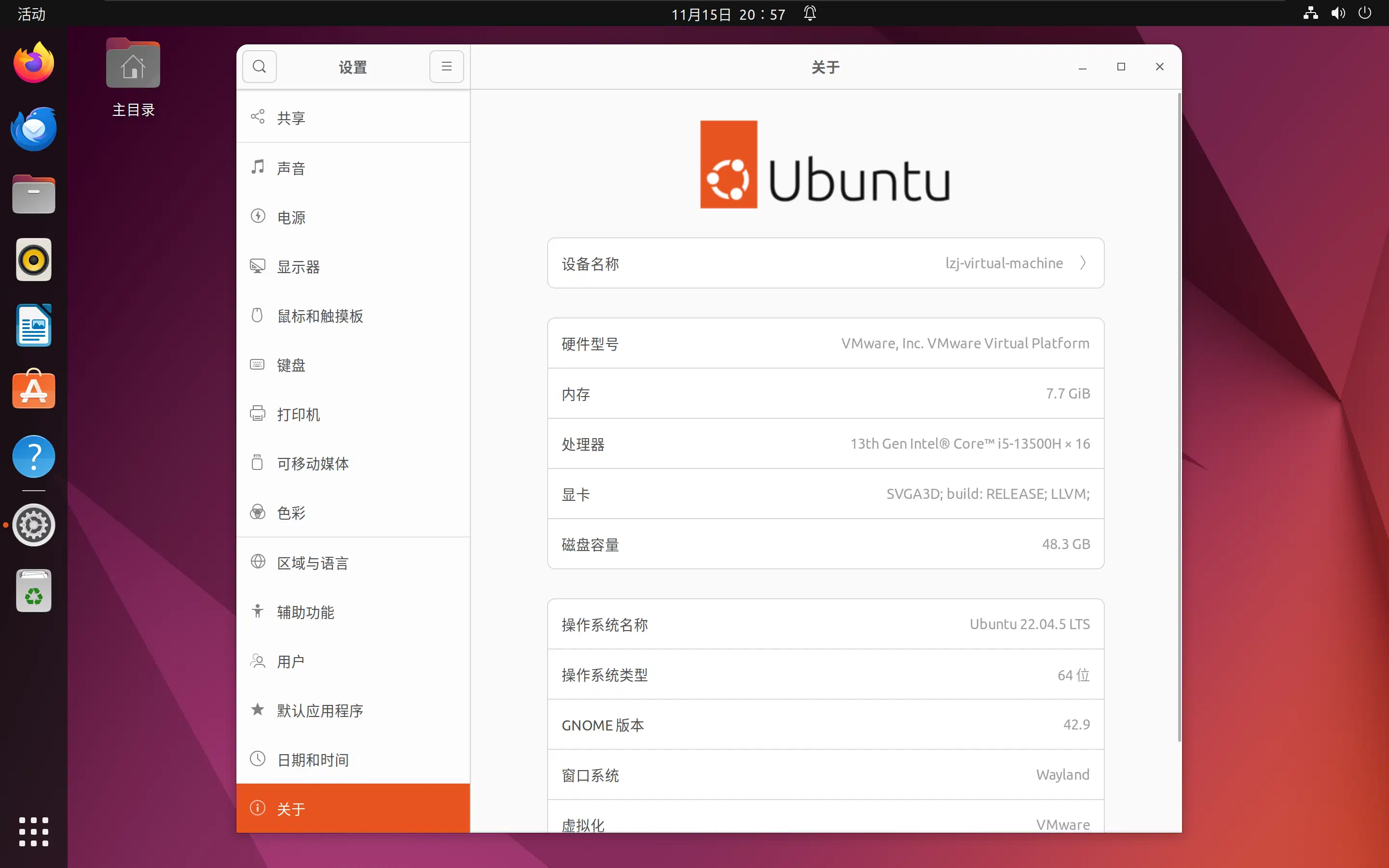Open LibreOffice Writer from the dock

33,325
